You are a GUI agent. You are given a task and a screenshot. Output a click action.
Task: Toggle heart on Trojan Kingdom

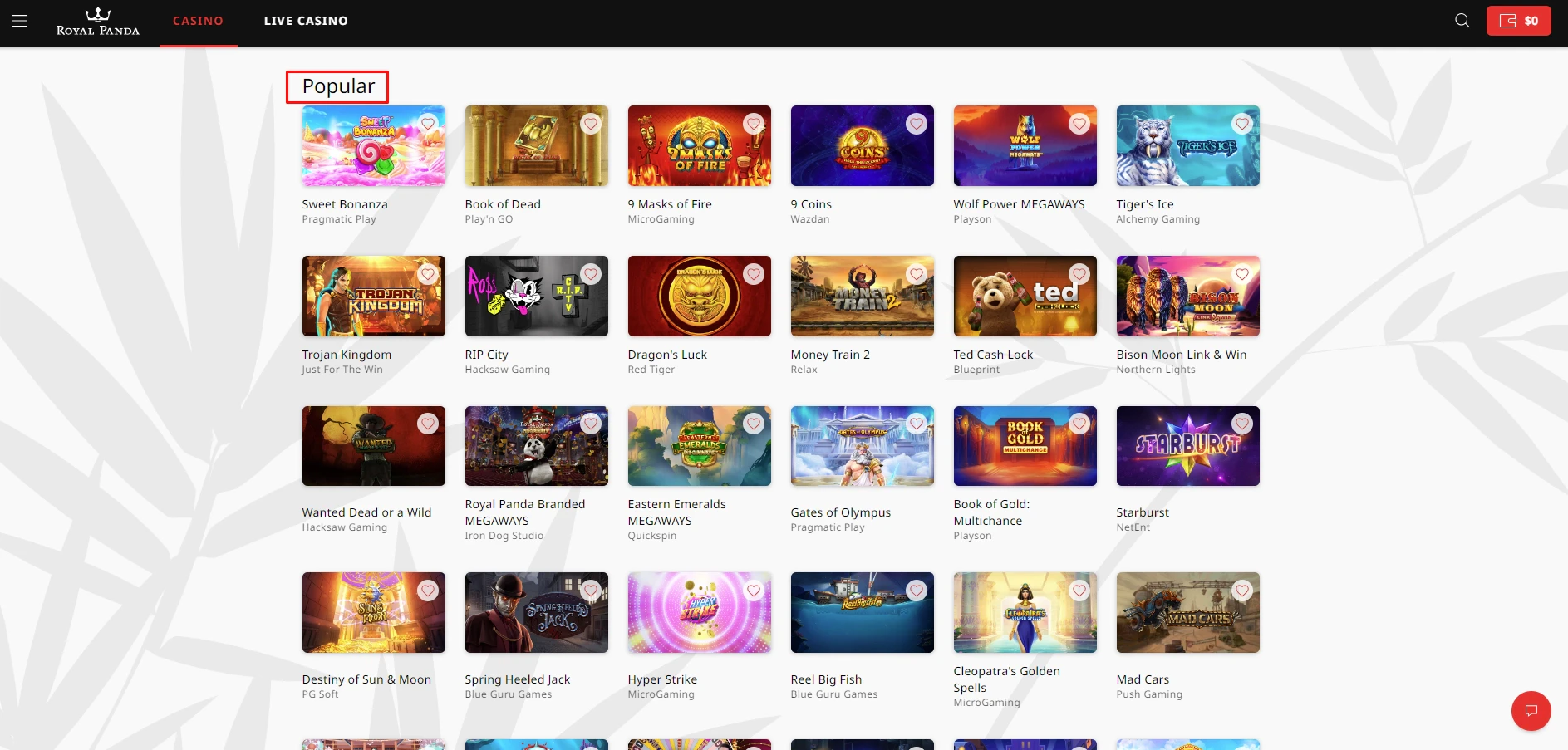click(x=428, y=274)
